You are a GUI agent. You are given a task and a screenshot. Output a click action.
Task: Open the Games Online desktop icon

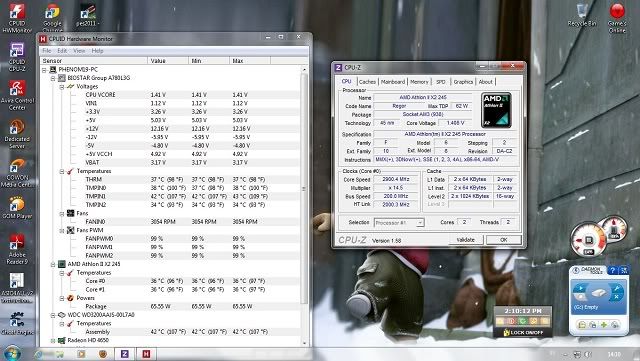(x=617, y=18)
